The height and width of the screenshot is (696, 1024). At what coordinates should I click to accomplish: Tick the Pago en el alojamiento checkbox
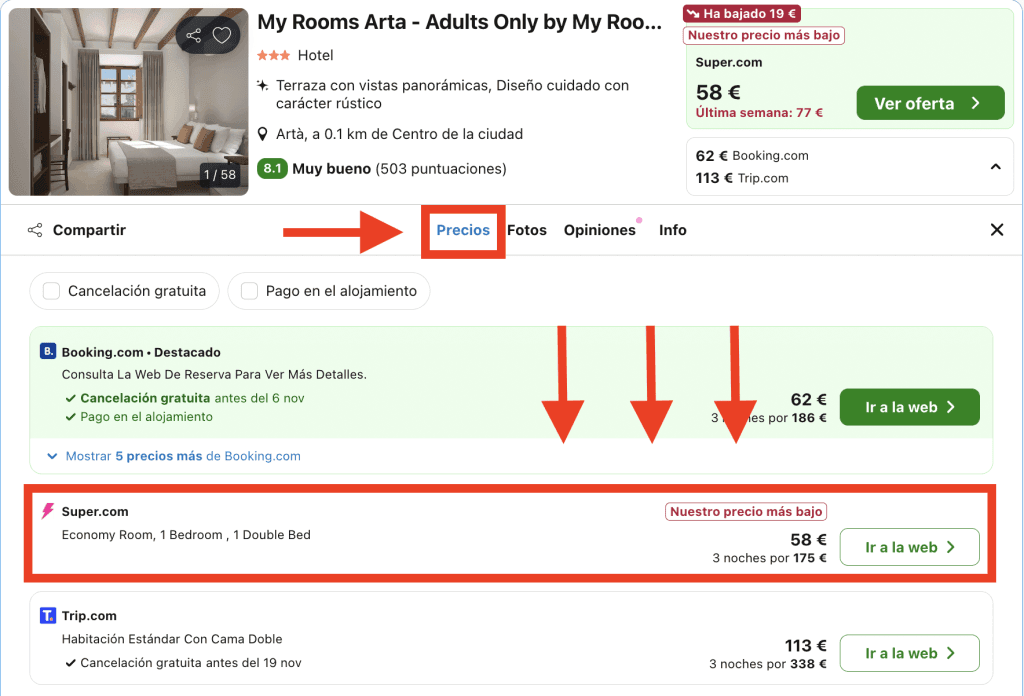(249, 291)
